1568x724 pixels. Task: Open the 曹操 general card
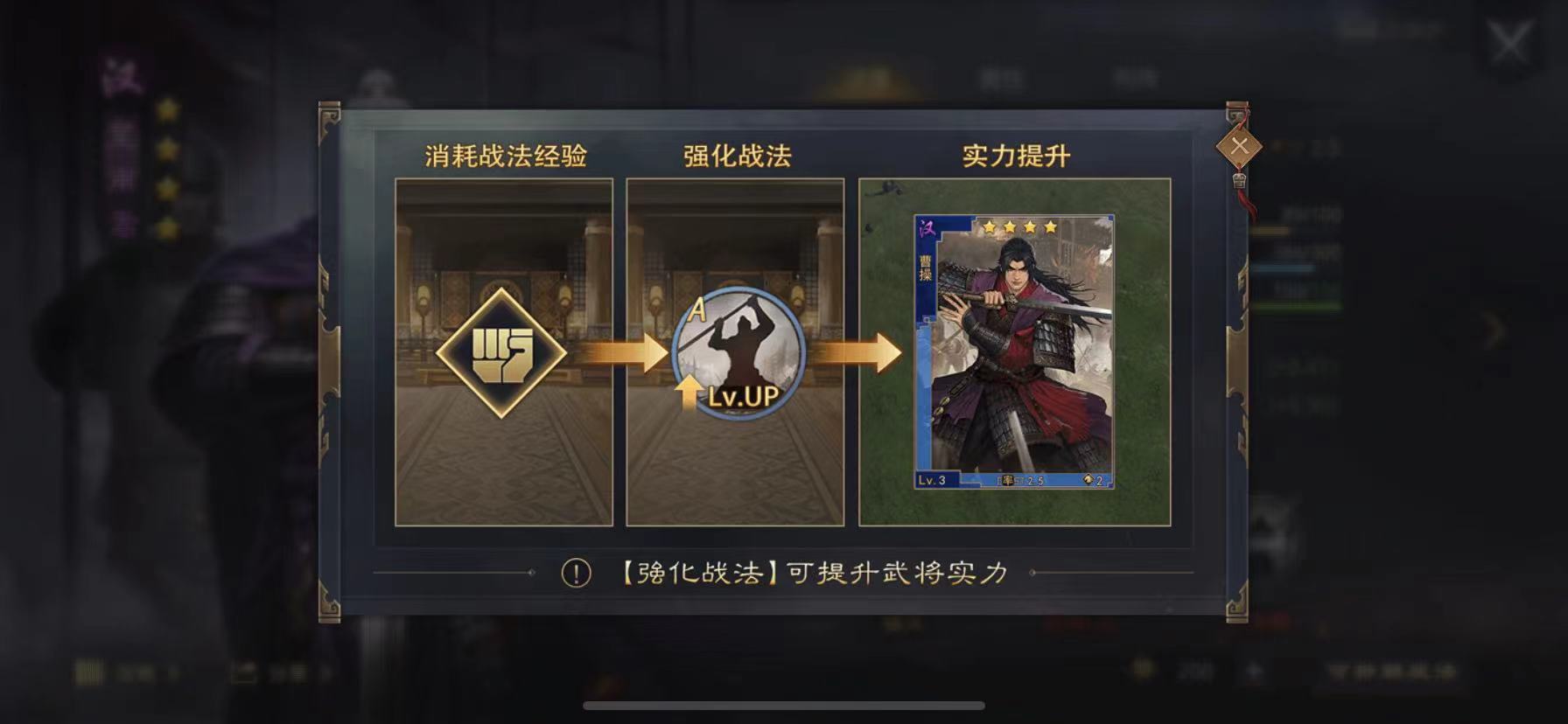[1014, 352]
